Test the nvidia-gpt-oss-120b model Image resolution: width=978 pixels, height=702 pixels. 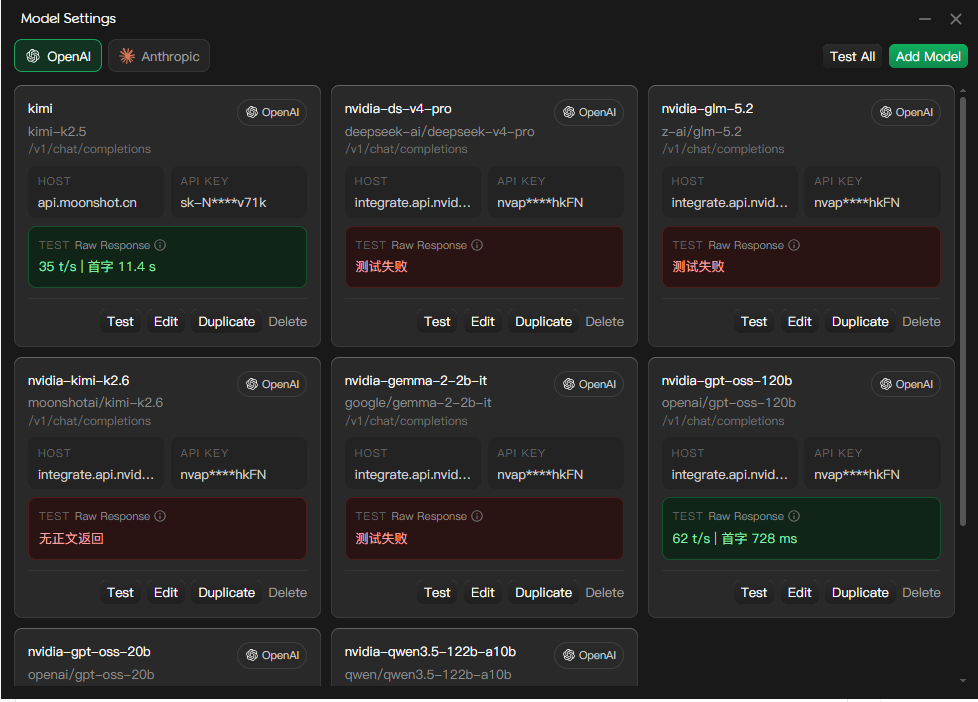pyautogui.click(x=753, y=593)
